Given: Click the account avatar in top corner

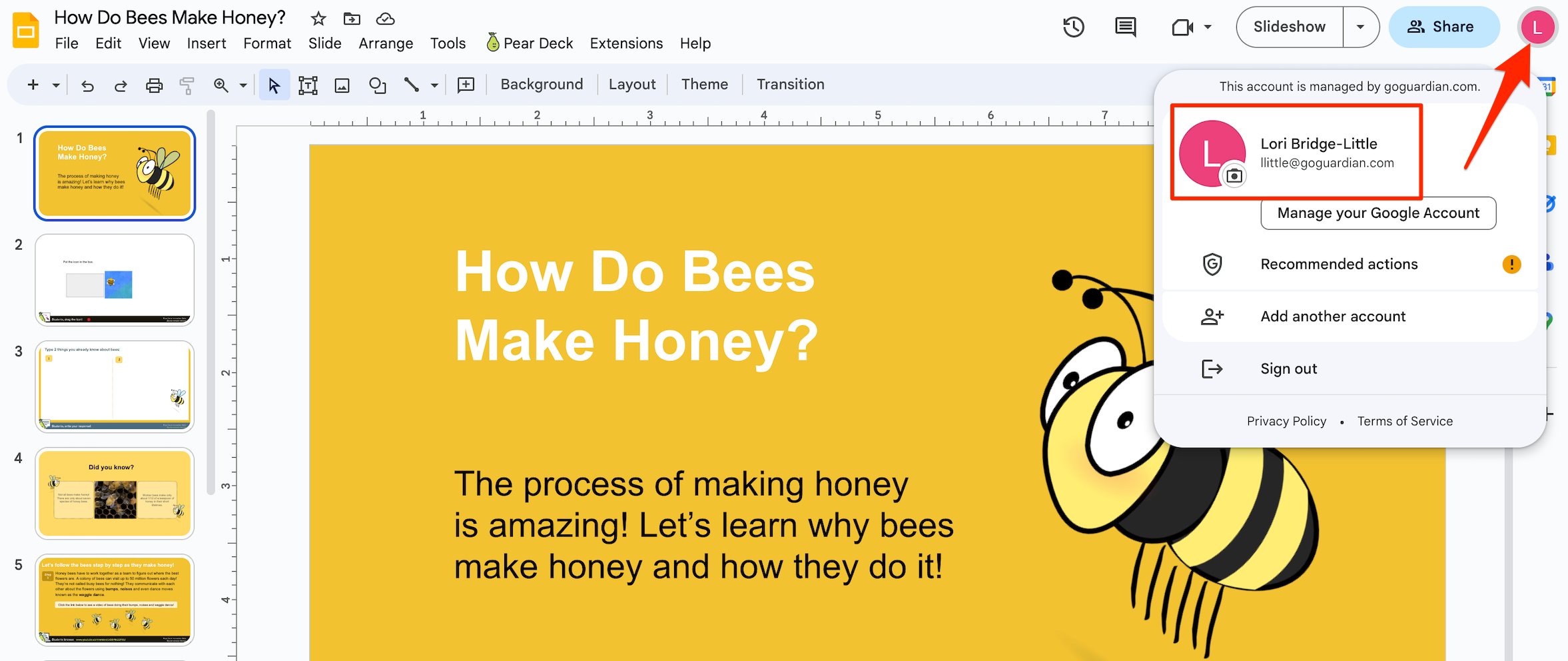Looking at the screenshot, I should coord(1537,27).
